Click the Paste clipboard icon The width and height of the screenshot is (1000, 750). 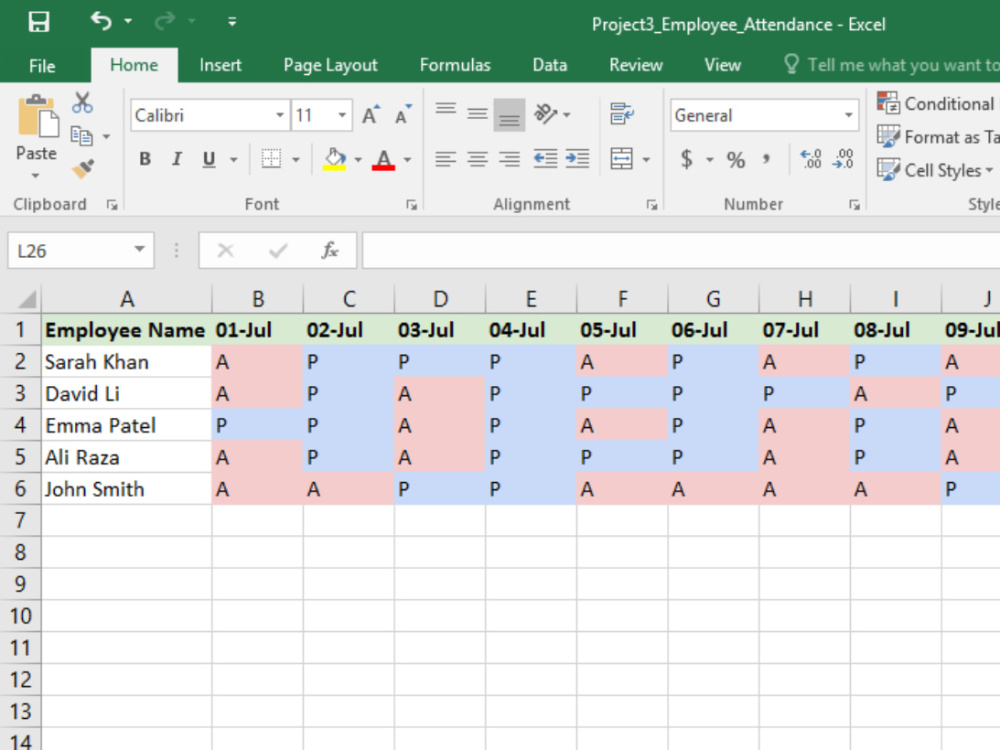pos(37,117)
